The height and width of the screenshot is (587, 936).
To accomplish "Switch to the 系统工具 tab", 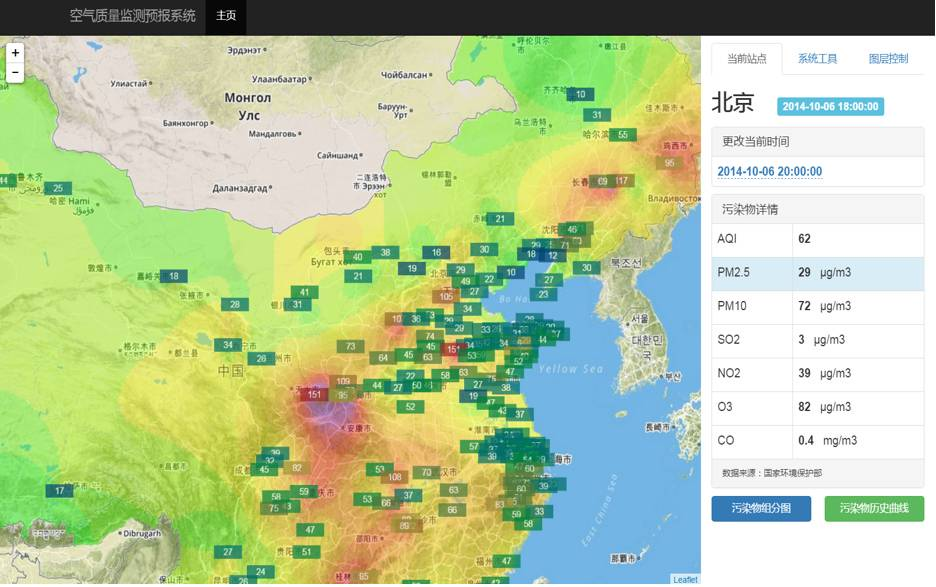I will coord(817,59).
